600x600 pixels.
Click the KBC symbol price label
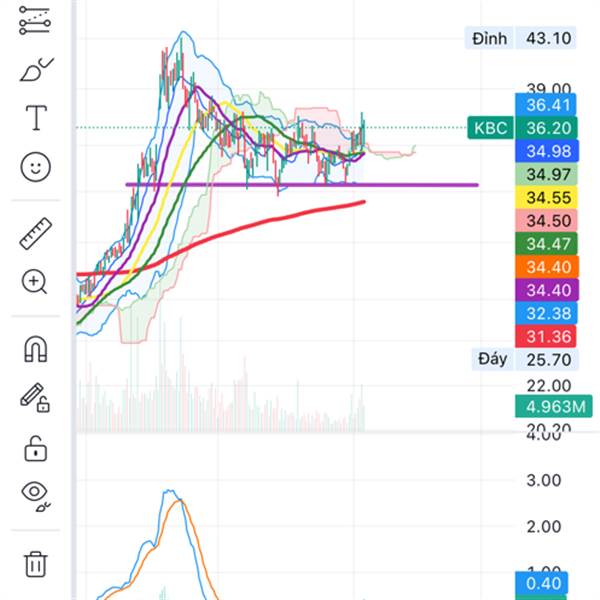[491, 128]
